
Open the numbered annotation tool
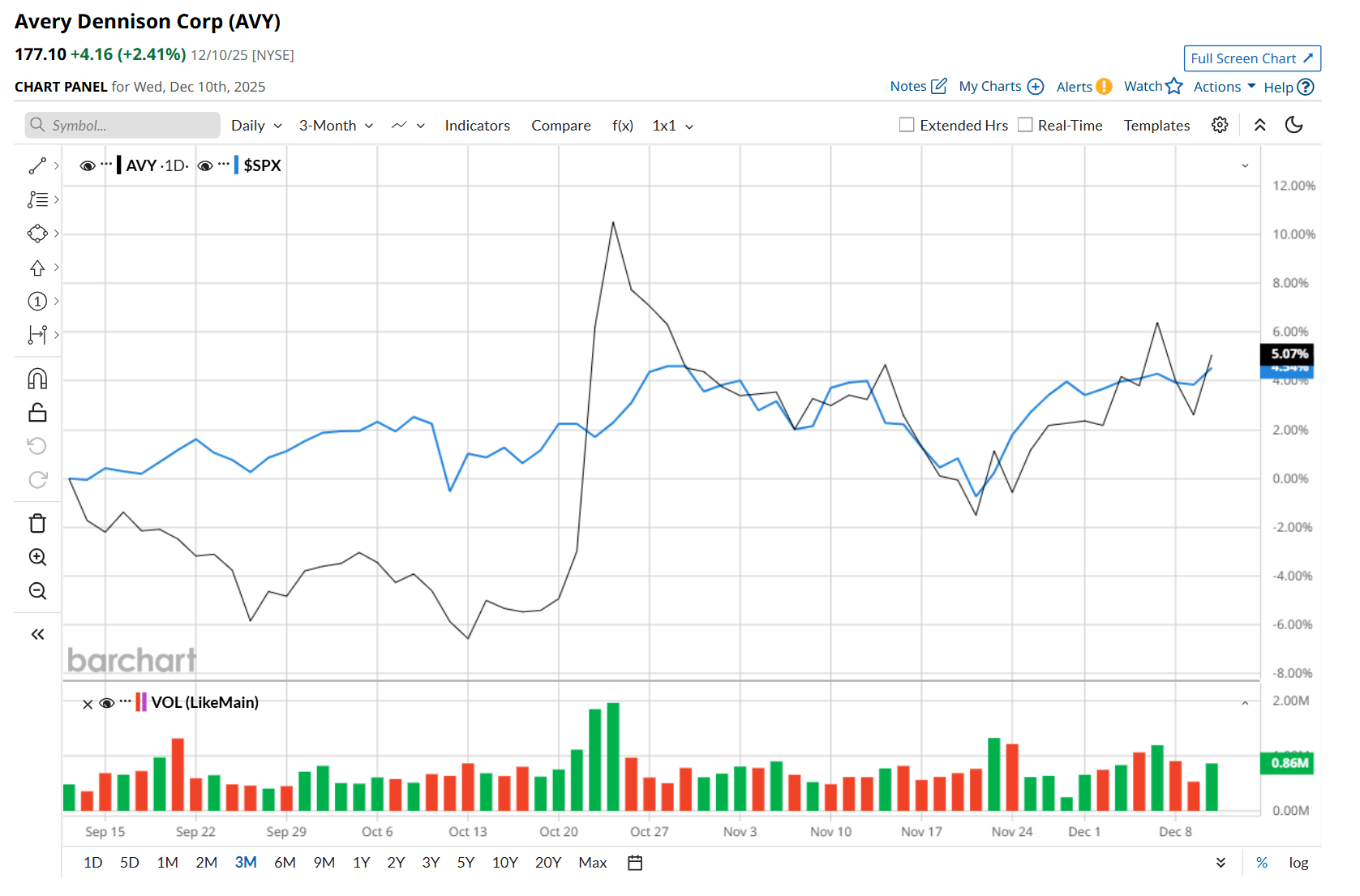(x=37, y=302)
